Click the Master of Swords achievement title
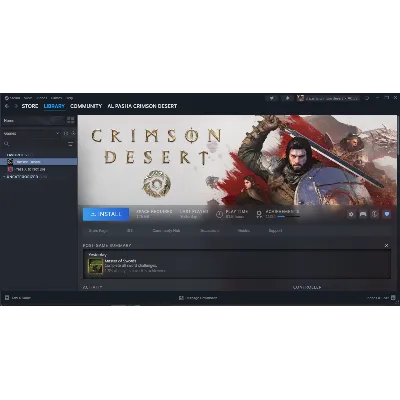The width and height of the screenshot is (400, 400). 120,261
